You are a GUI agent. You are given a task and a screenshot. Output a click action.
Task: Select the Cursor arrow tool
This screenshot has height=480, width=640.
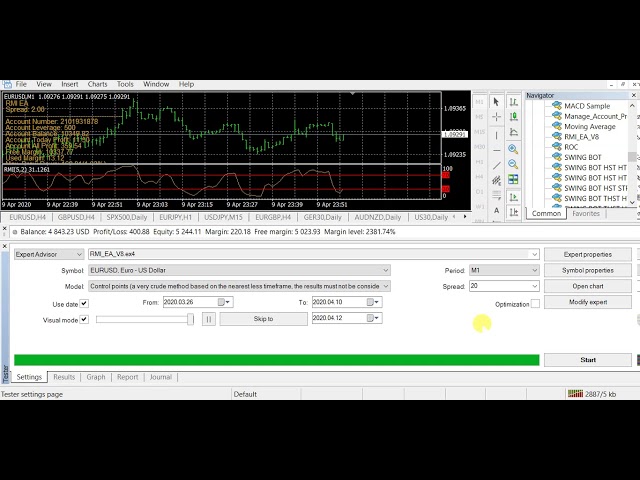pyautogui.click(x=497, y=101)
